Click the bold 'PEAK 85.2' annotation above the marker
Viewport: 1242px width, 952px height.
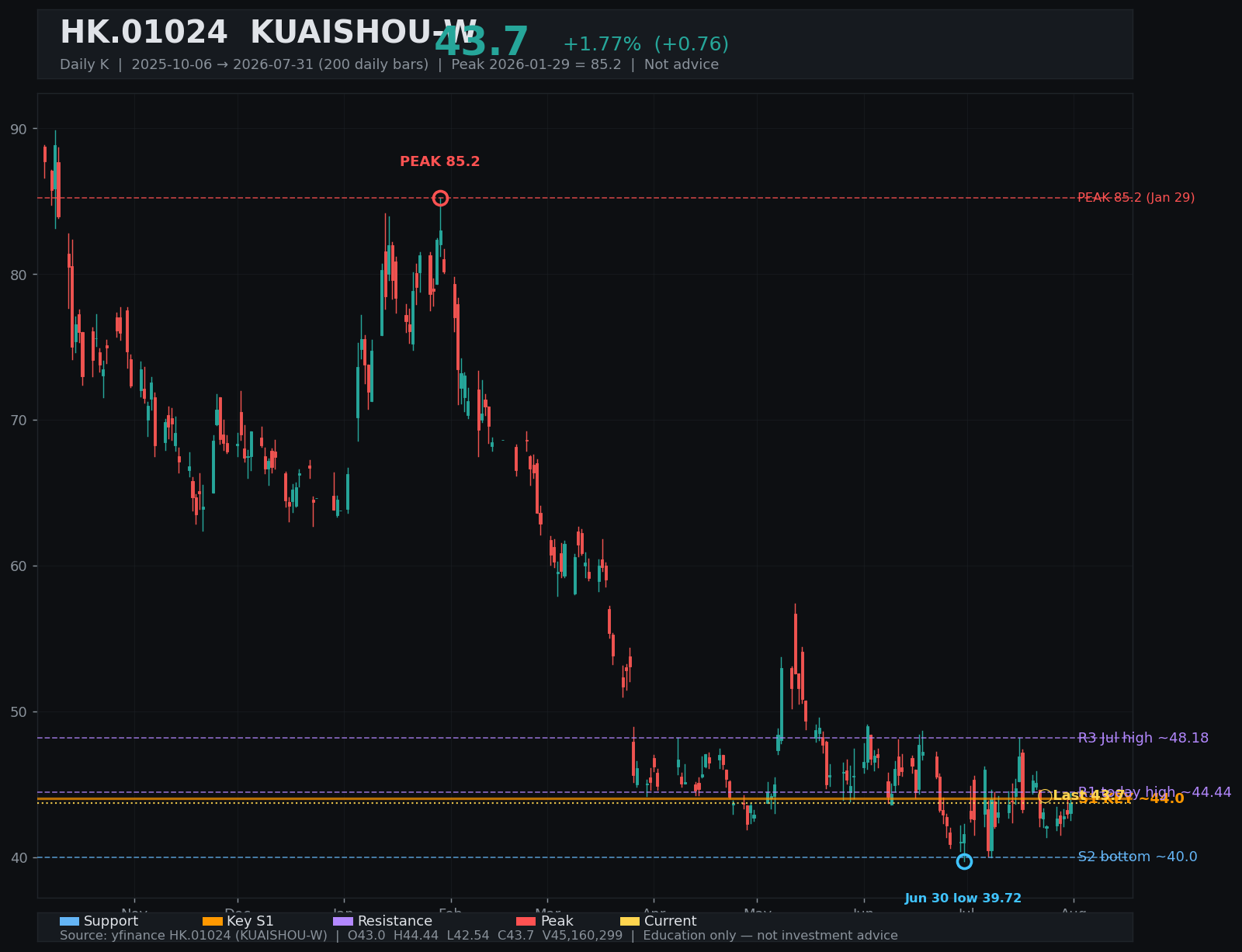[440, 162]
